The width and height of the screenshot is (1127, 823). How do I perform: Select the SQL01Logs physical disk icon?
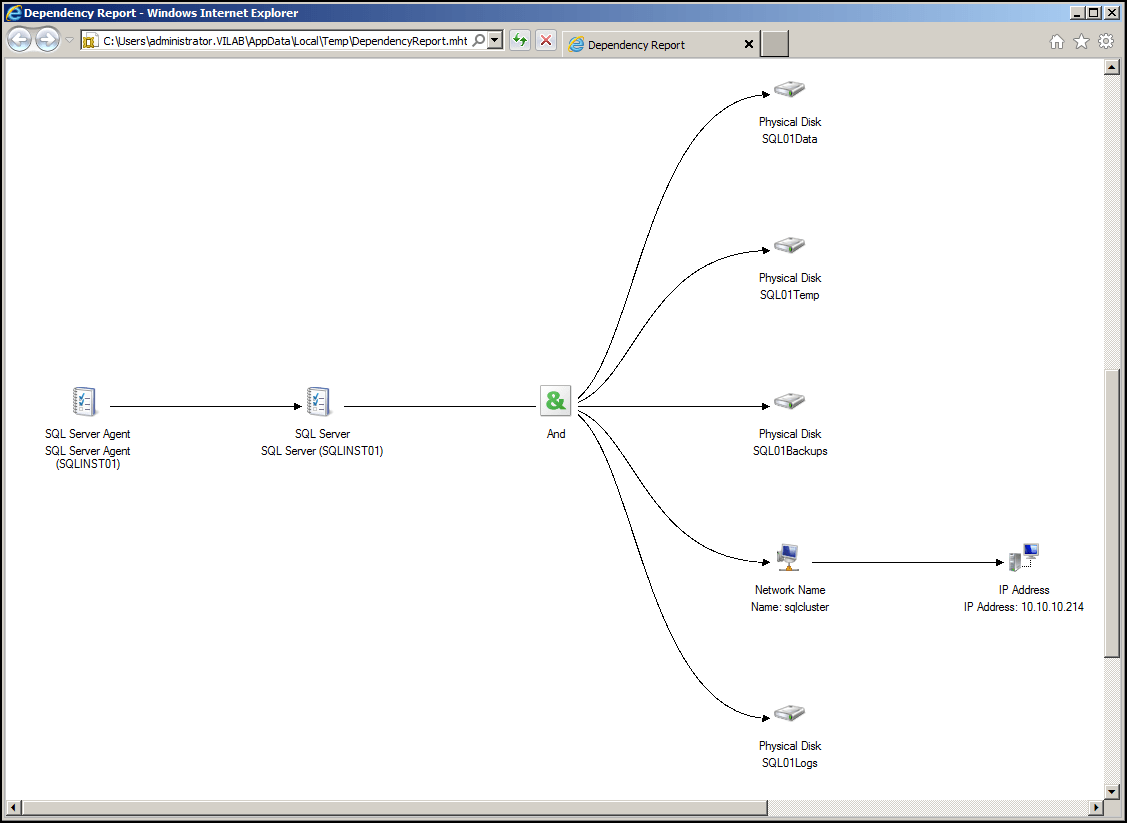[789, 714]
